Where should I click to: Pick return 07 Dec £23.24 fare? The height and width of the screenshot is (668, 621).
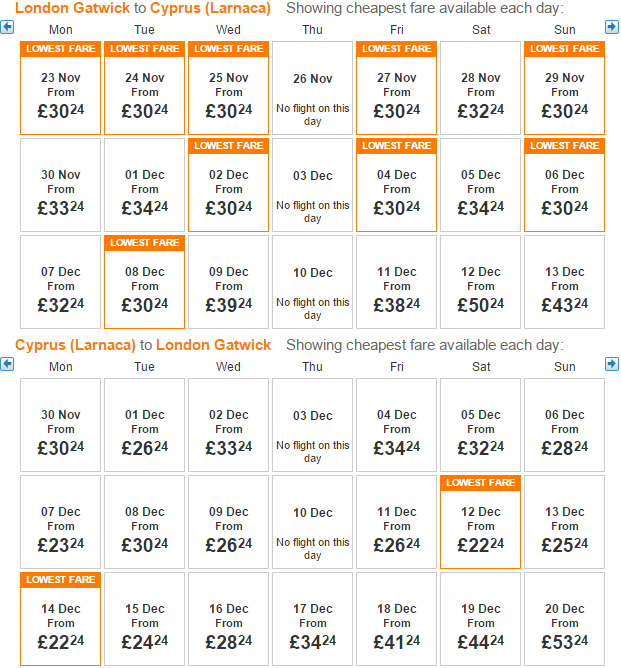[60, 522]
